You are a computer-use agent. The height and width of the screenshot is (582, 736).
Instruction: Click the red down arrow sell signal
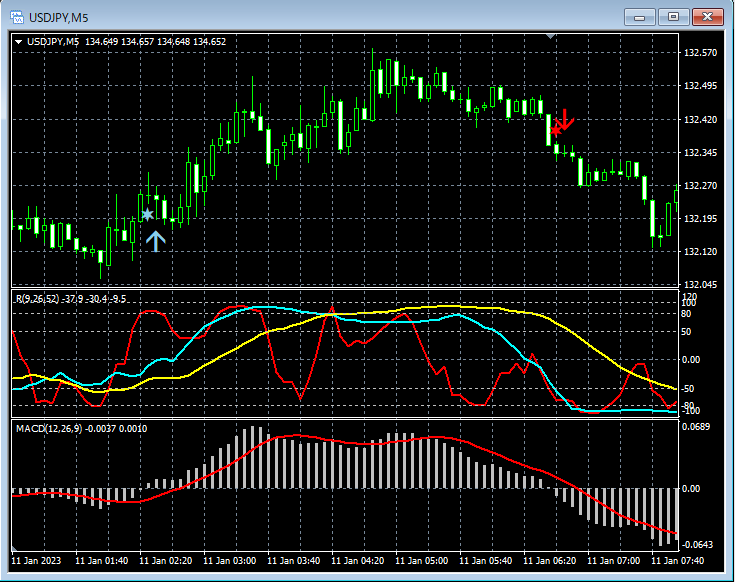point(565,120)
